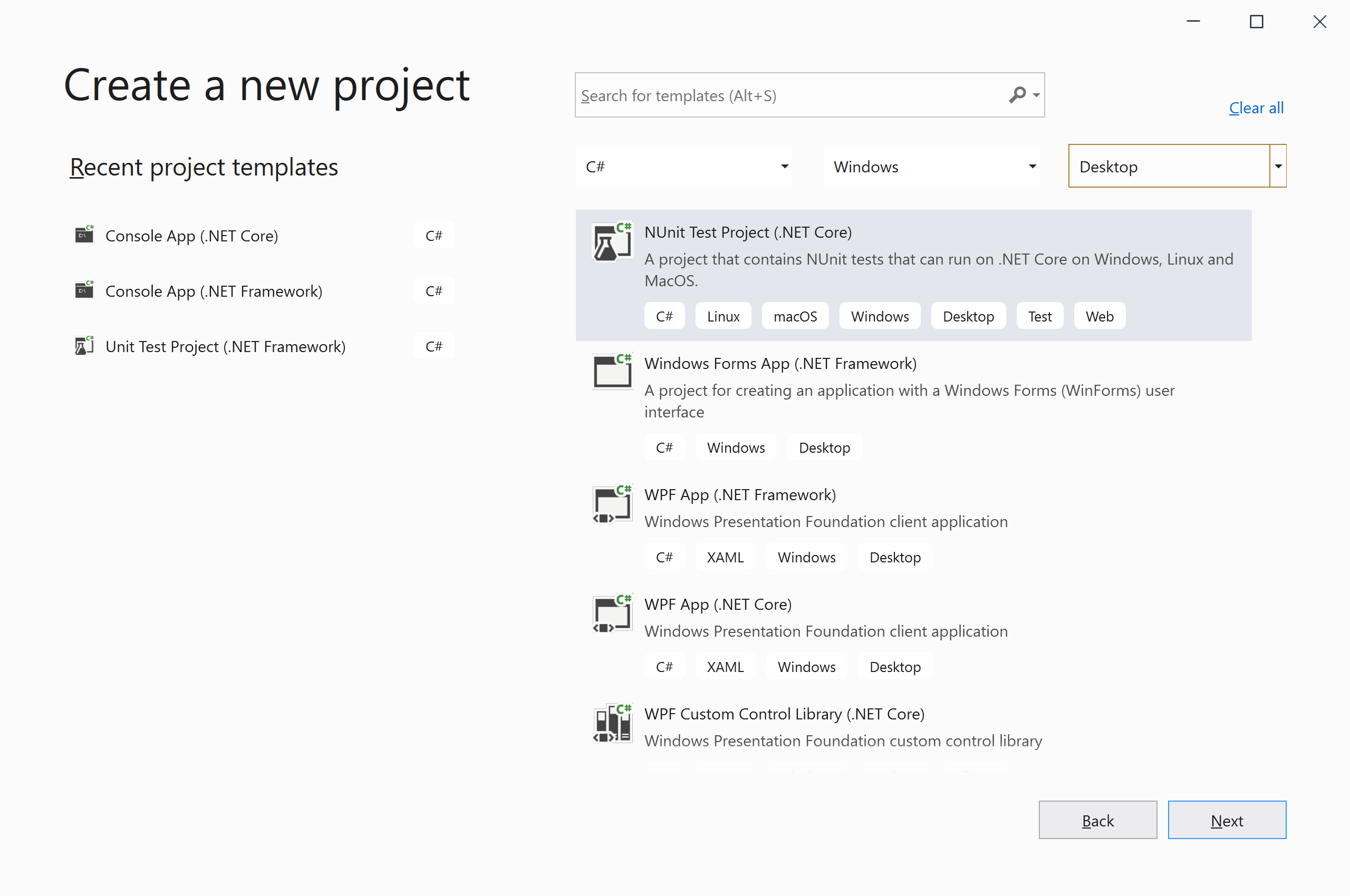Click the Windows Forms App template icon
This screenshot has height=896, width=1350.
(x=612, y=373)
